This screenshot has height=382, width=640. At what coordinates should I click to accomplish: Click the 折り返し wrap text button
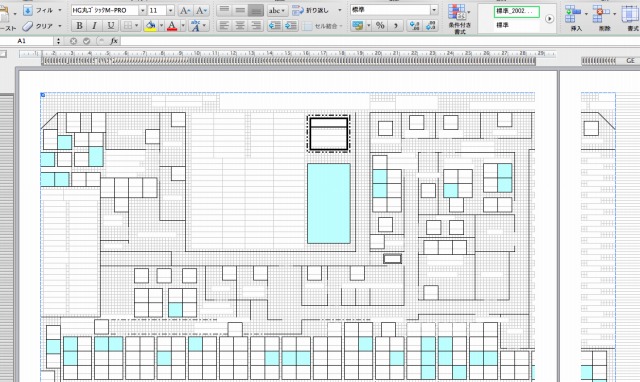[x=316, y=10]
